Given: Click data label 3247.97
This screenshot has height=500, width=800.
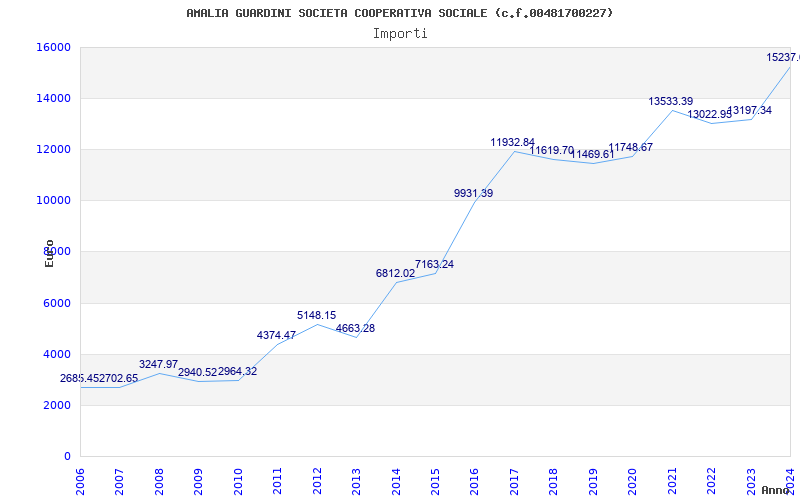Looking at the screenshot, I should click(159, 364).
